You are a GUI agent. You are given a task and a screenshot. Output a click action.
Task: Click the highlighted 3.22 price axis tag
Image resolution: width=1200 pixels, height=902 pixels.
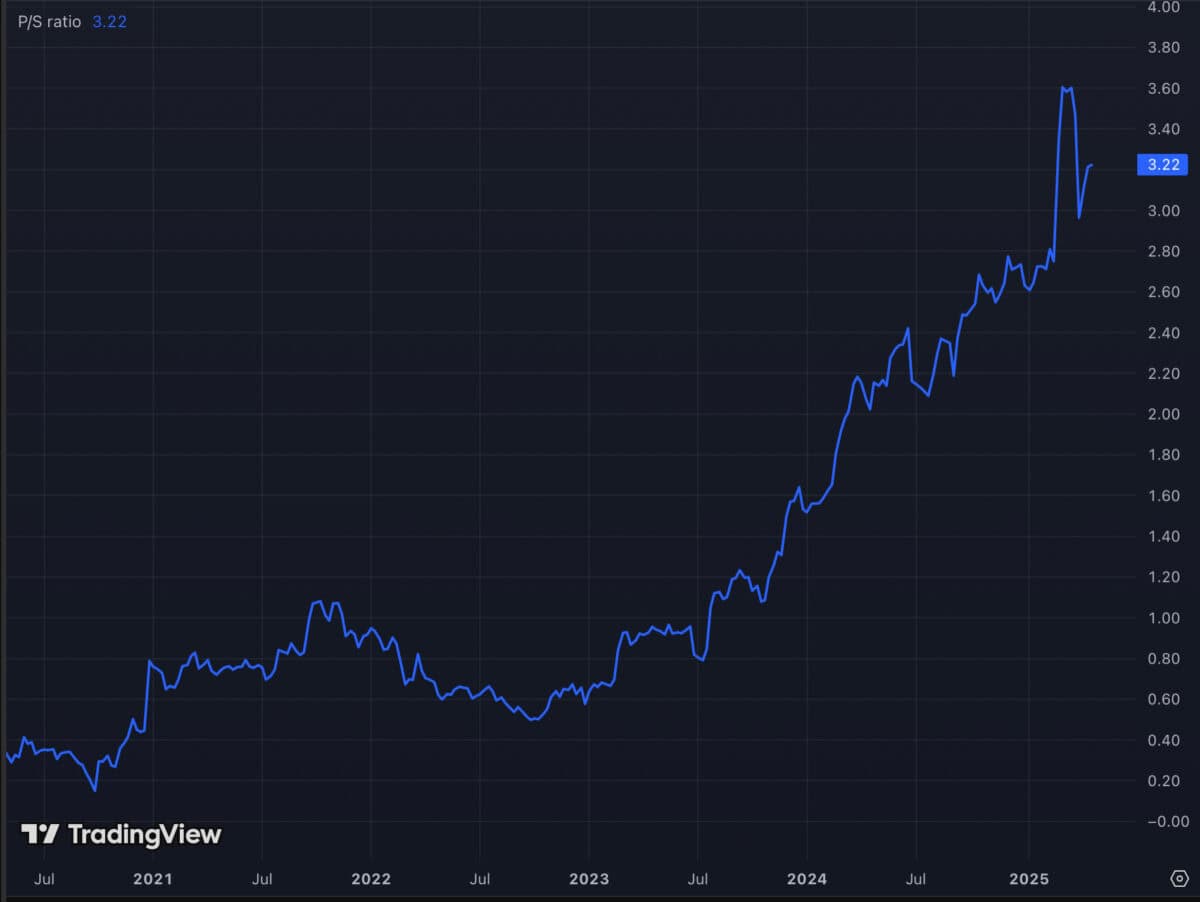1163,164
